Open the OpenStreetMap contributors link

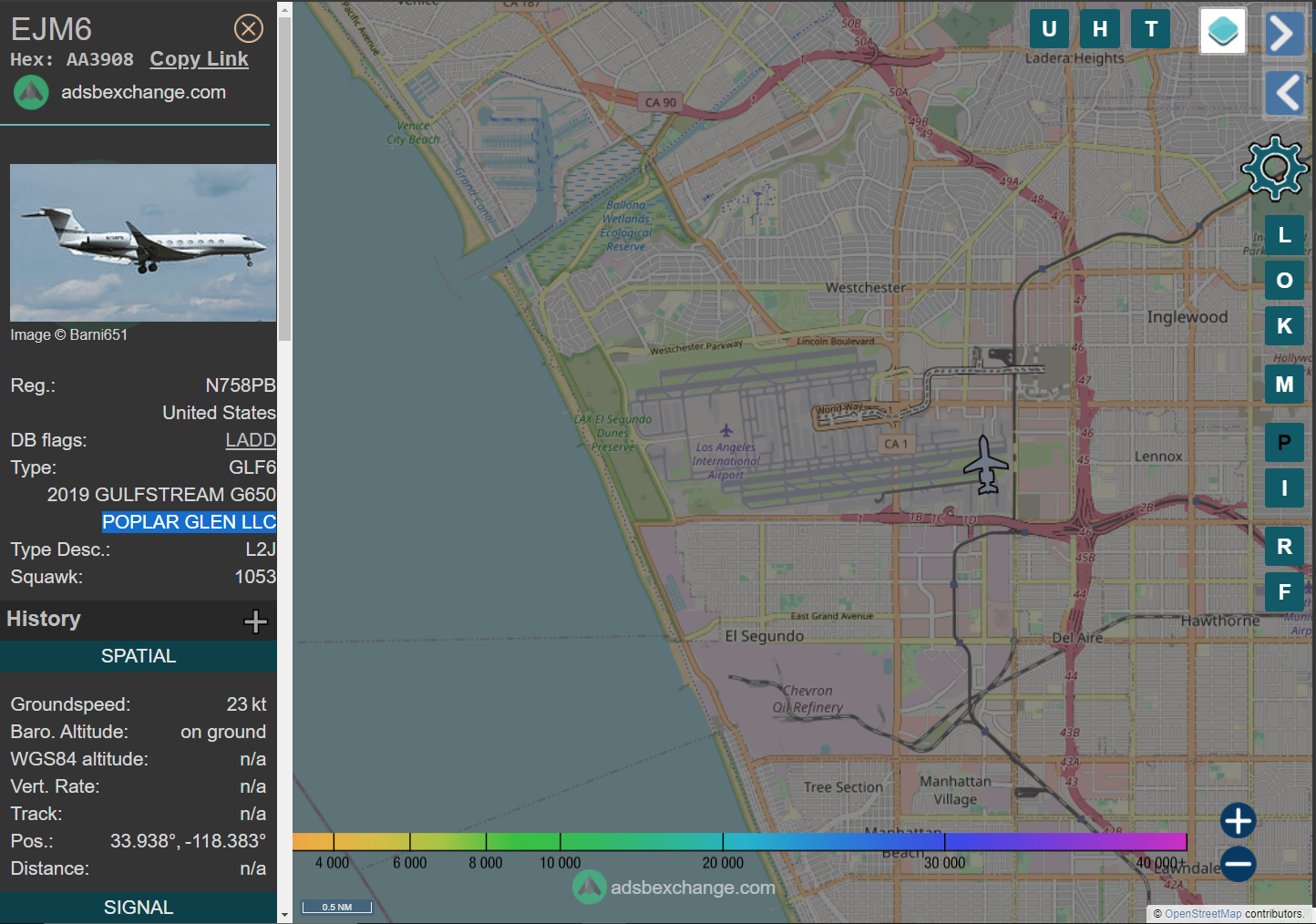1203,914
